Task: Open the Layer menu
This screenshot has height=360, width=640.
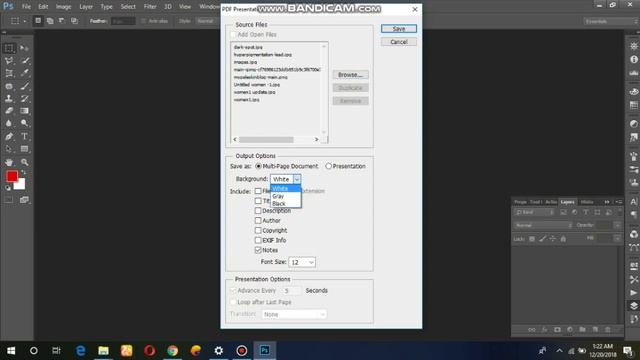Action: pos(86,7)
